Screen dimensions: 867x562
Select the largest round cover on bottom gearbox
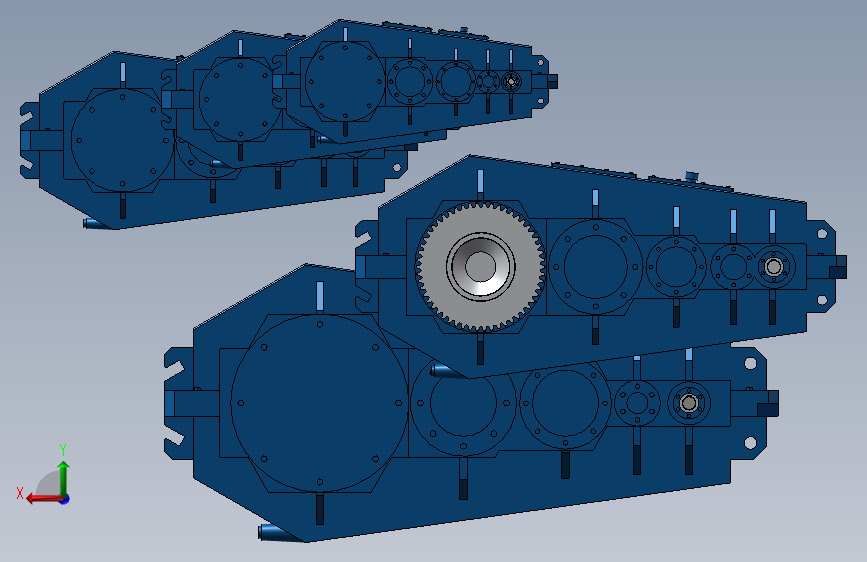click(320, 403)
